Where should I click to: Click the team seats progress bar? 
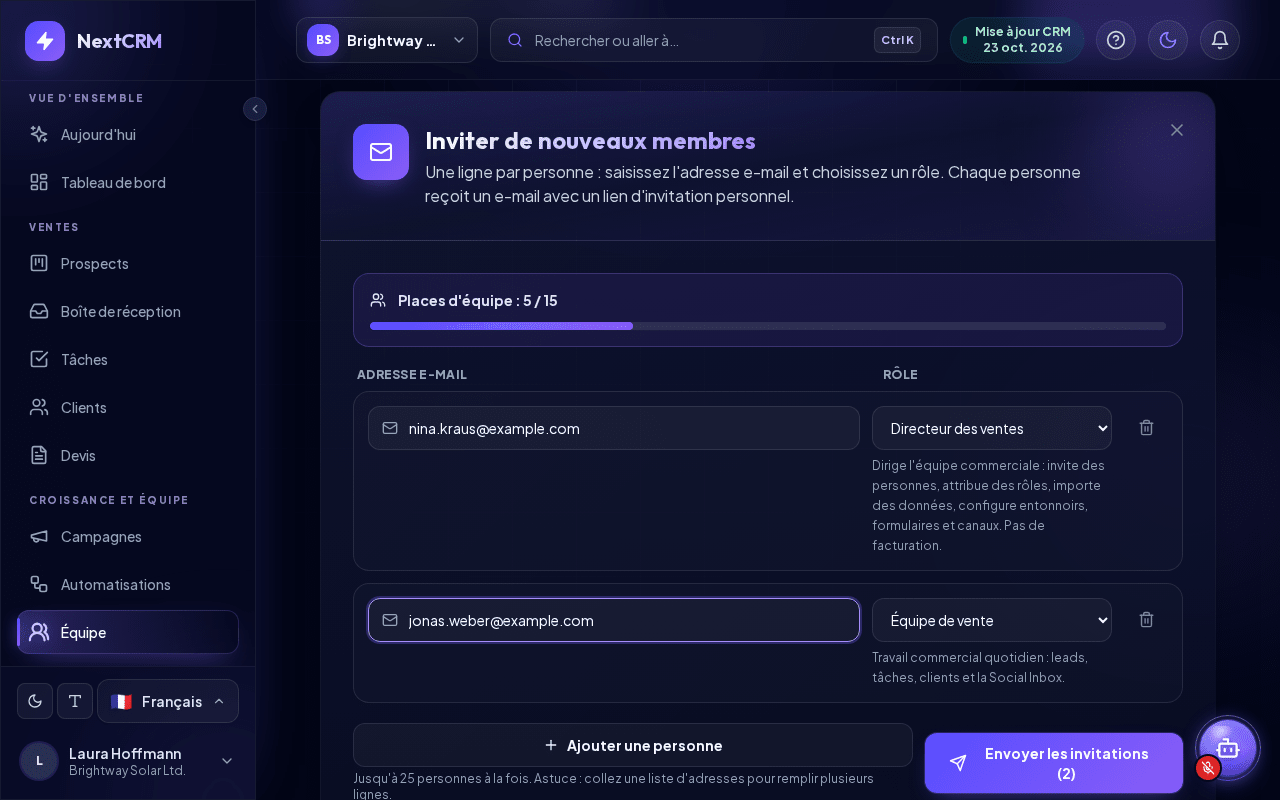coord(768,326)
